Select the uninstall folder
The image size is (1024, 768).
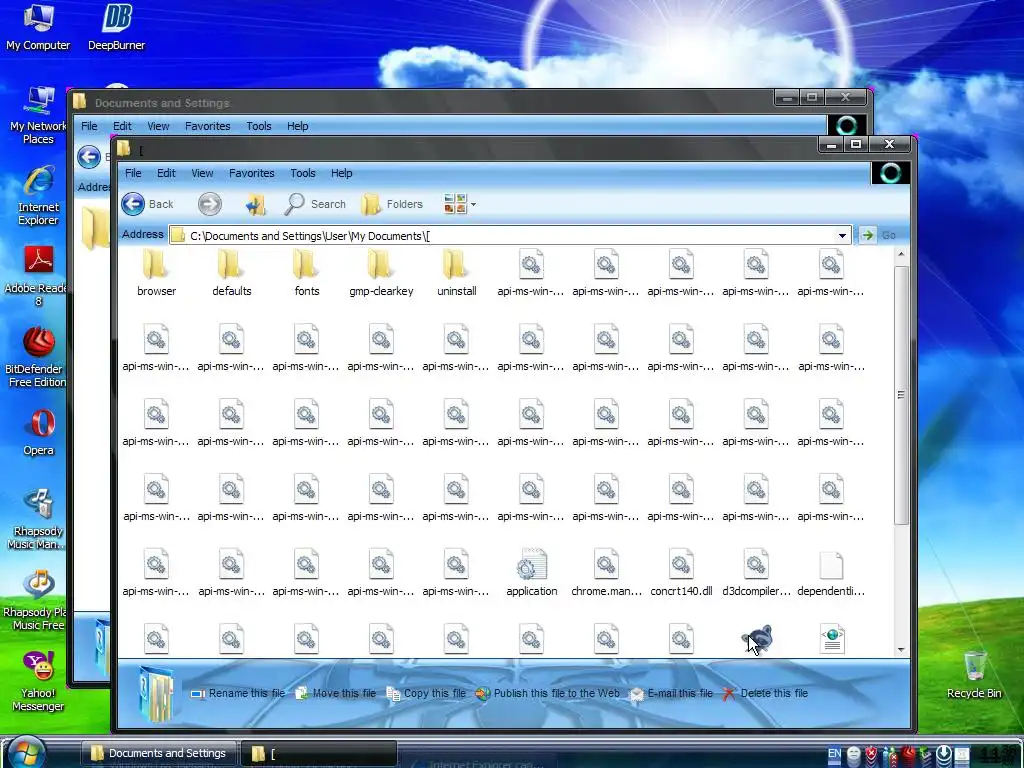pyautogui.click(x=456, y=273)
